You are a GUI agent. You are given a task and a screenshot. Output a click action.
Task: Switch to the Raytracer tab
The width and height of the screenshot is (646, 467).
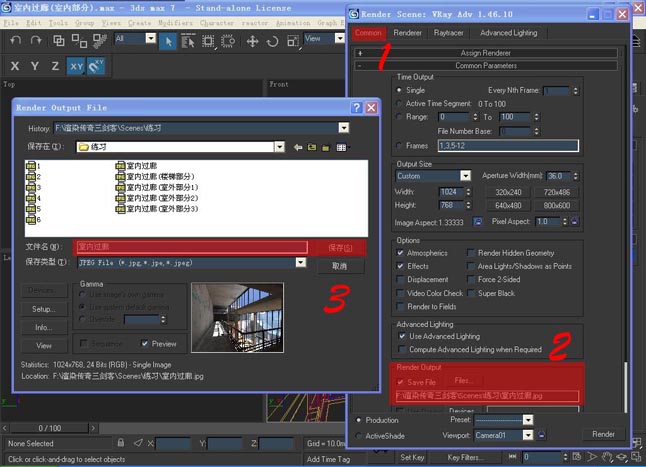coord(448,33)
